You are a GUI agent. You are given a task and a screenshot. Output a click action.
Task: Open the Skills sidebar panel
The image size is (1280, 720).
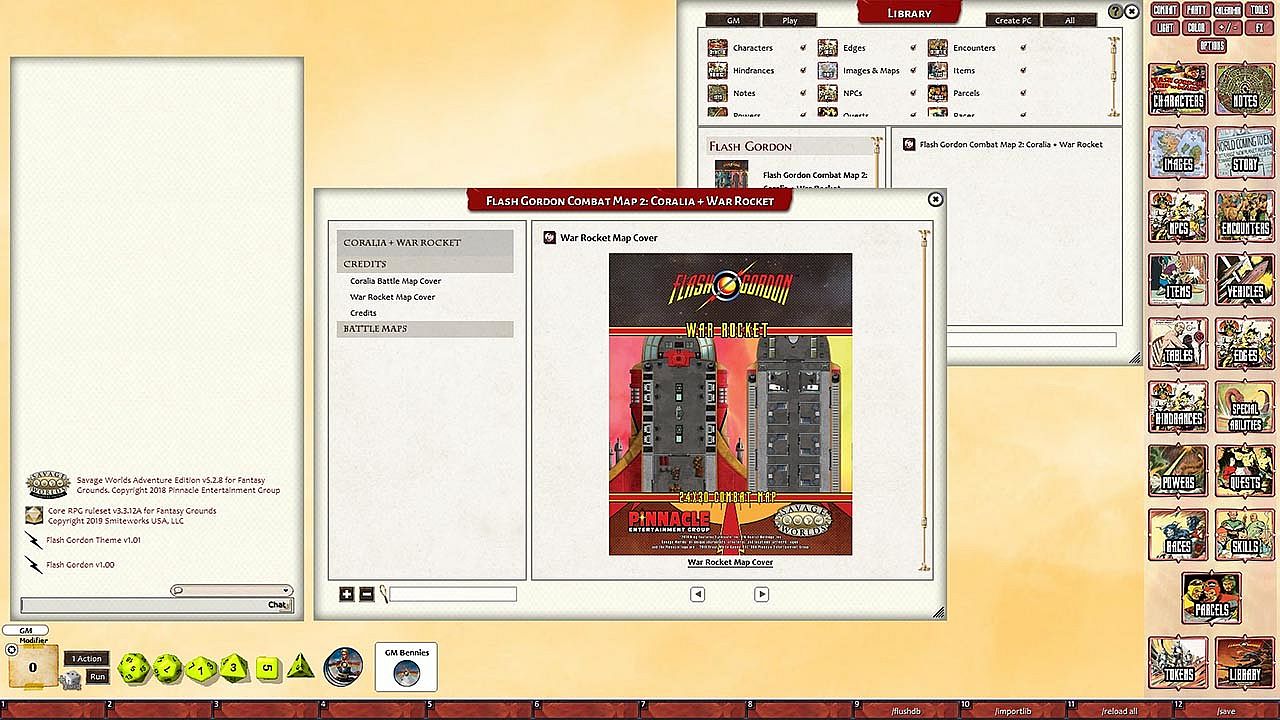[x=1245, y=535]
